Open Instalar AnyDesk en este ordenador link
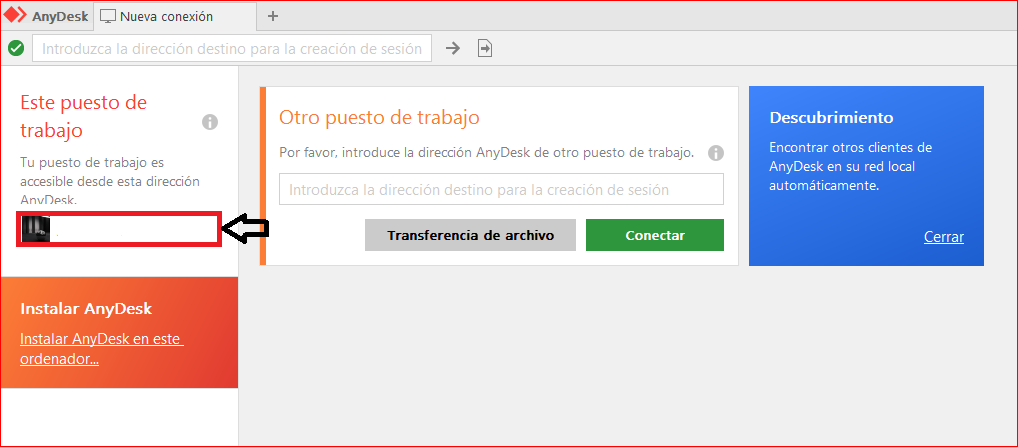The image size is (1018, 447). click(x=102, y=348)
